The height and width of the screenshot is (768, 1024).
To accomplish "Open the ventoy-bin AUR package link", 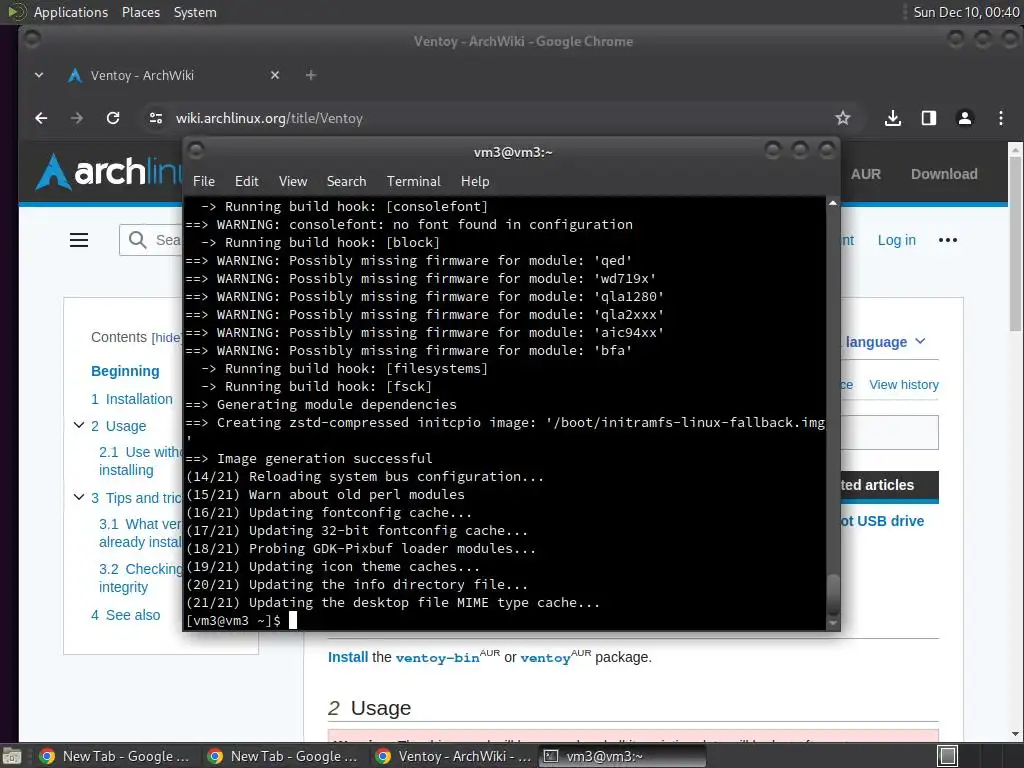I will point(438,658).
